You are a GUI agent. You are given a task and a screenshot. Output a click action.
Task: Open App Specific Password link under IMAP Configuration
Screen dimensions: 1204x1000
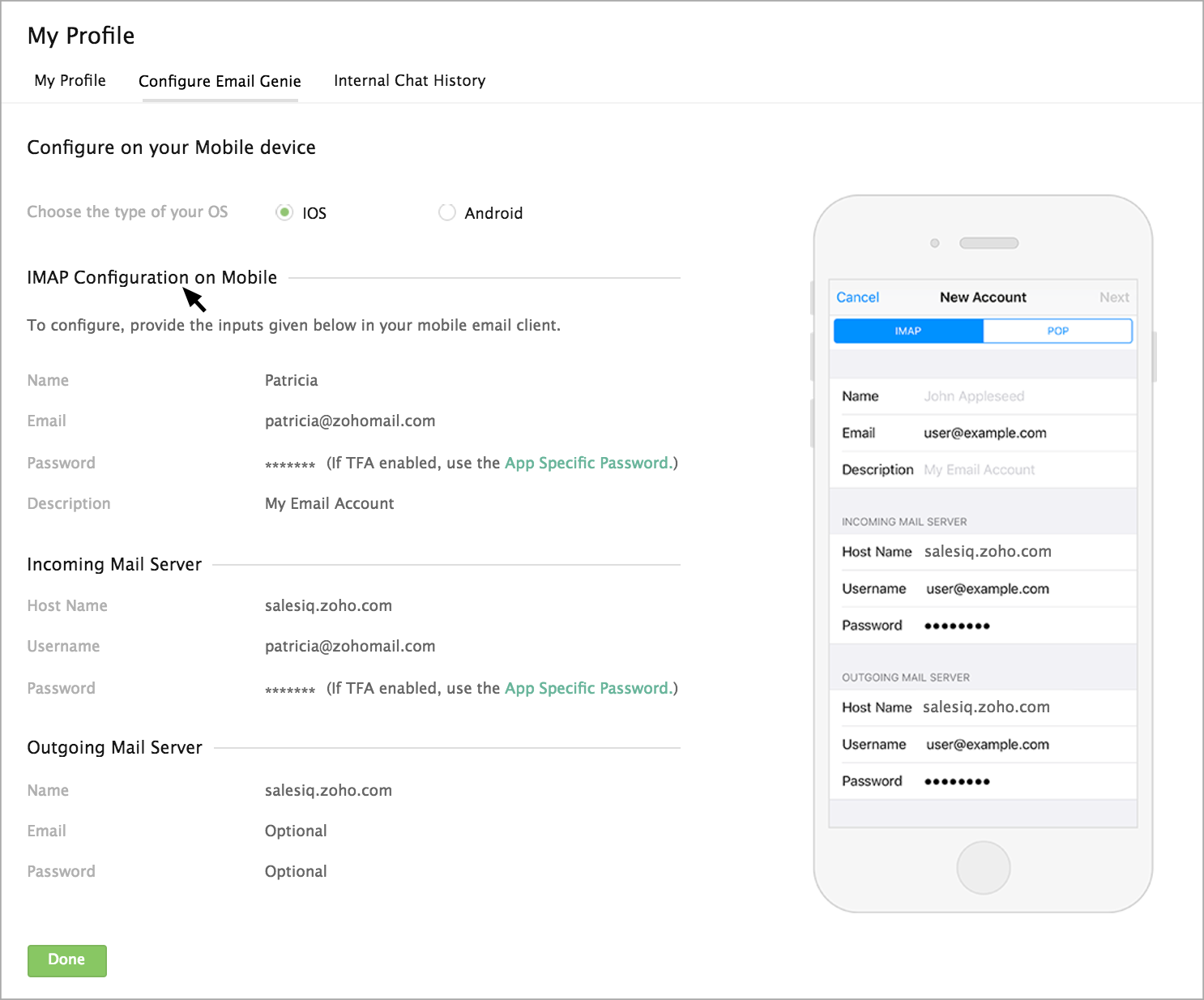(588, 463)
